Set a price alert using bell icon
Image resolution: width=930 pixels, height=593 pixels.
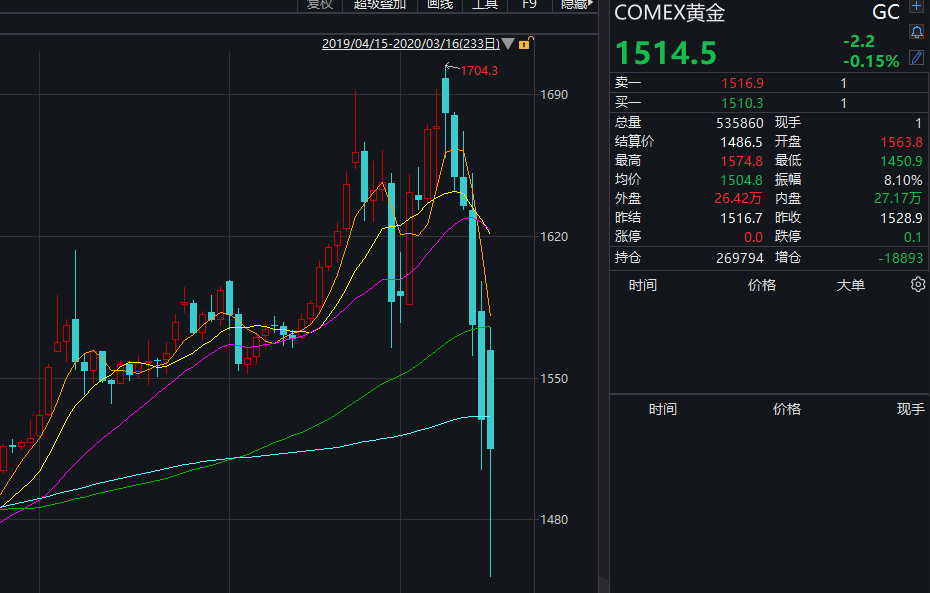pos(916,32)
